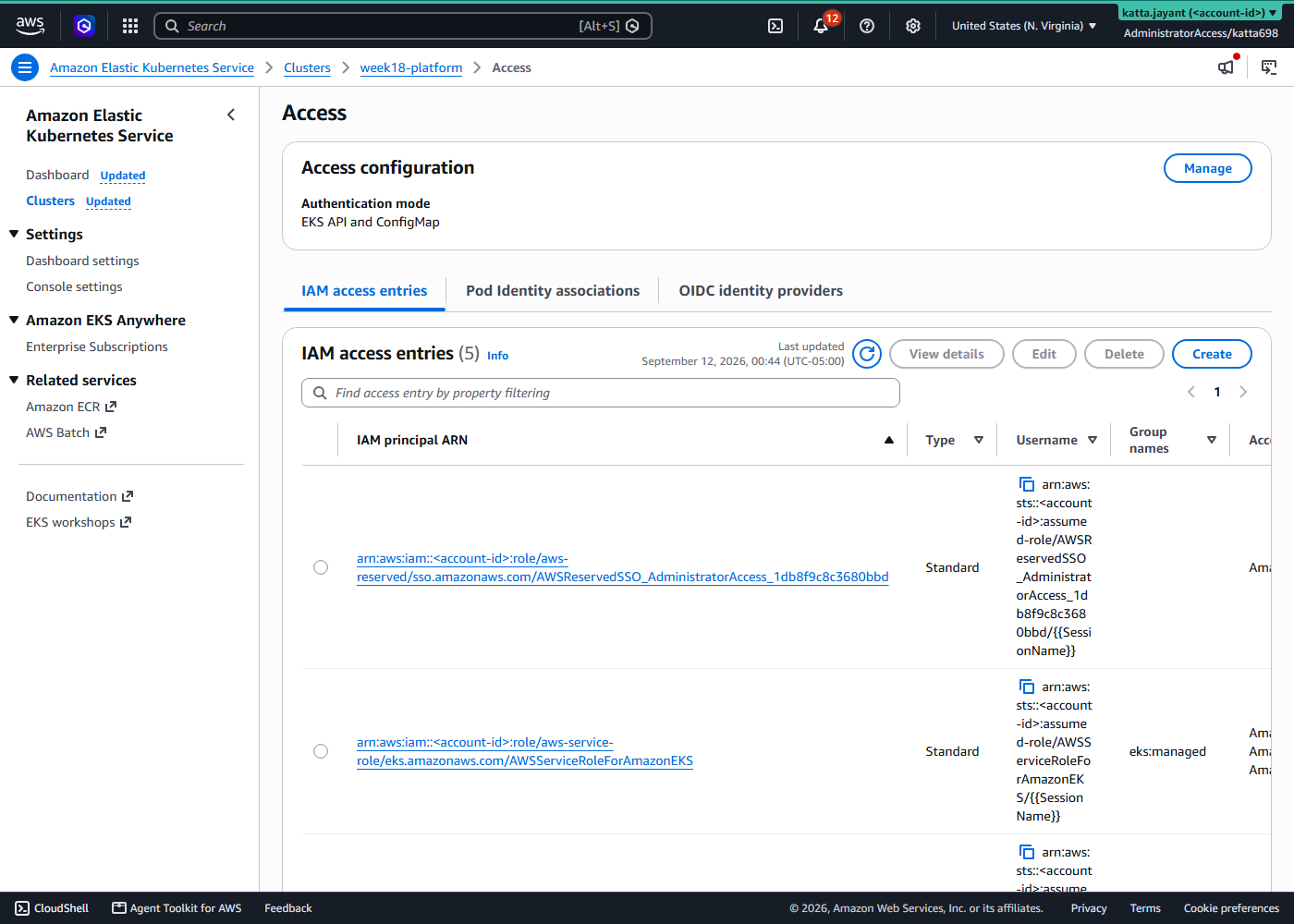This screenshot has height=924, width=1294.
Task: Collapse the Related services section
Action: tap(14, 380)
